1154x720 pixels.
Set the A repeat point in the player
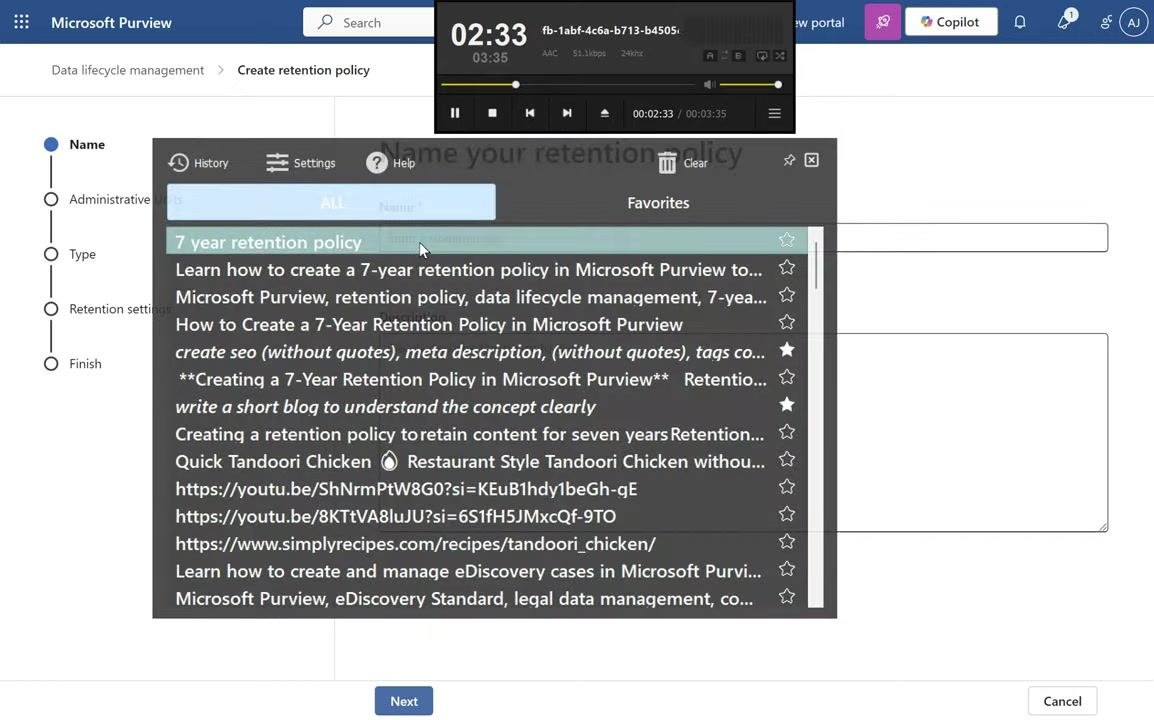point(709,55)
